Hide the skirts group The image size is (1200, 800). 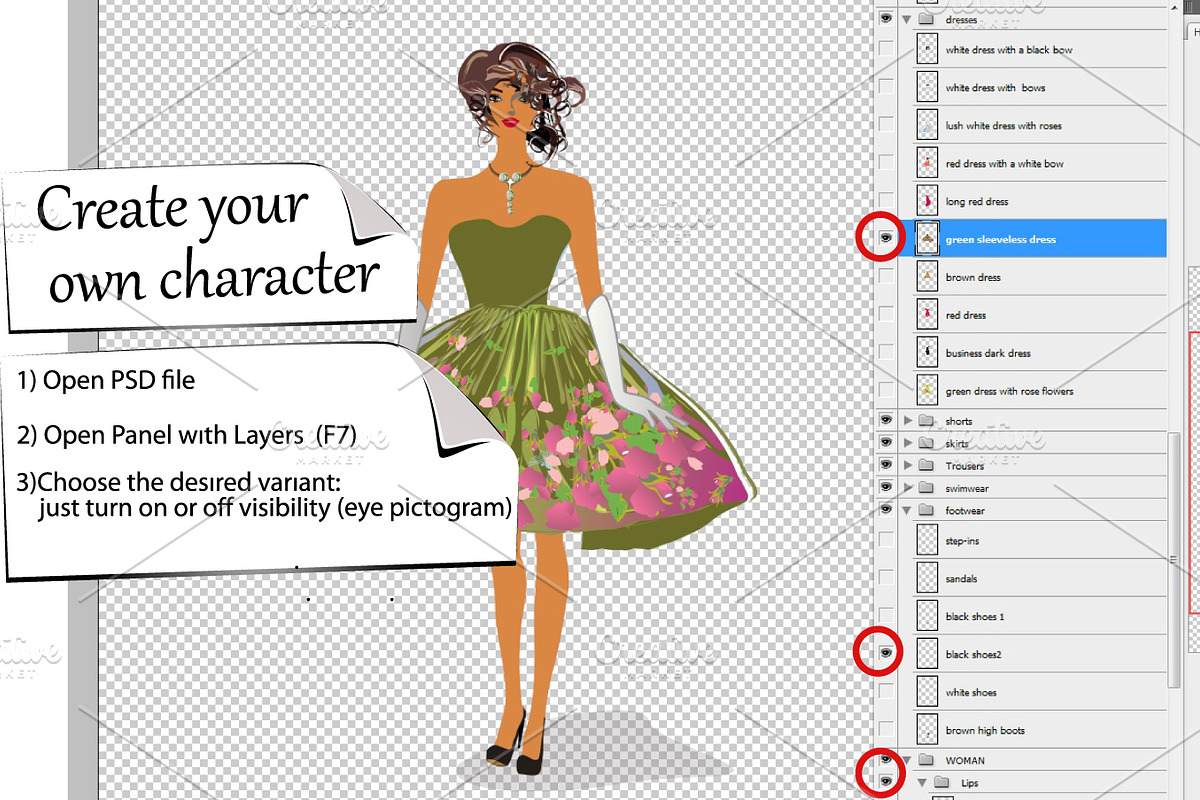[x=886, y=443]
